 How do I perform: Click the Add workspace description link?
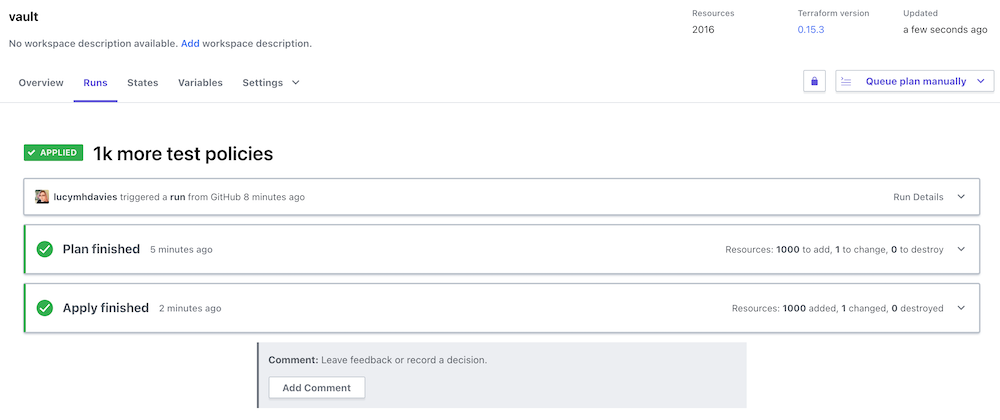(190, 44)
